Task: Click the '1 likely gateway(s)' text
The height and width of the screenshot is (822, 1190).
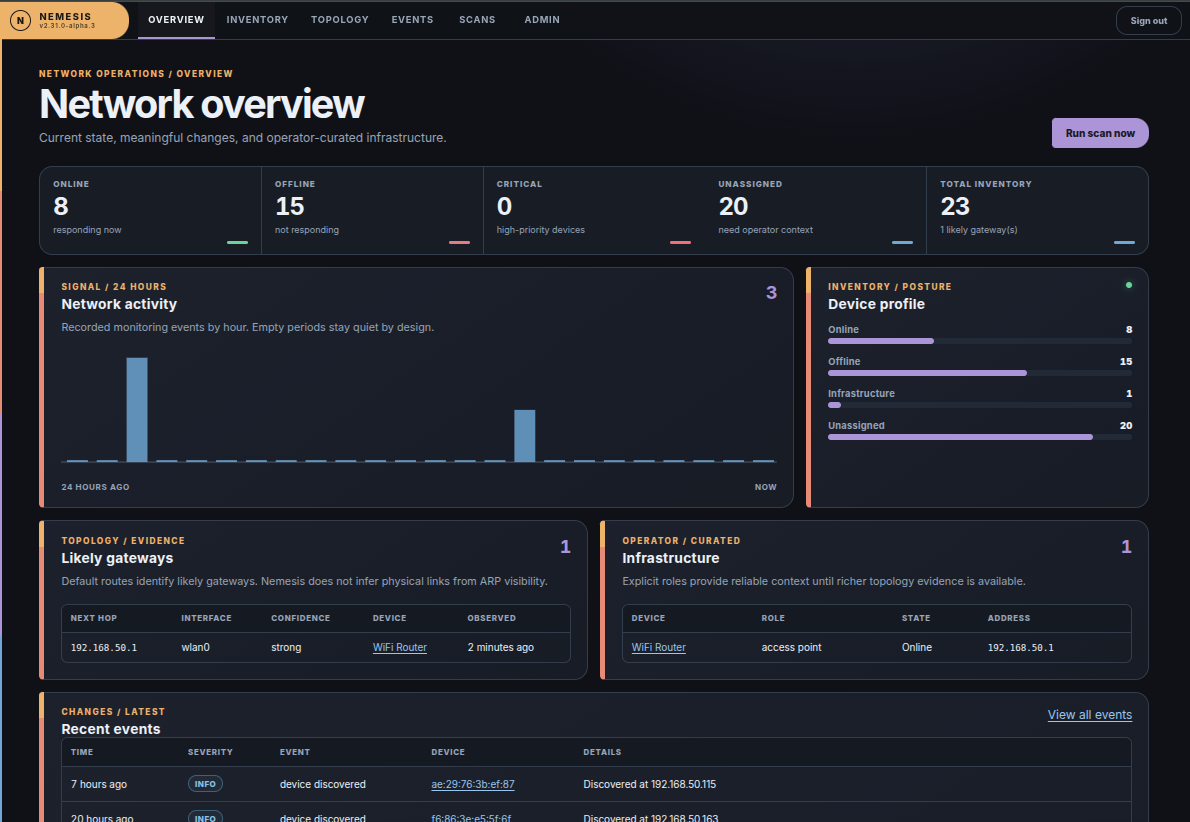Action: (978, 230)
